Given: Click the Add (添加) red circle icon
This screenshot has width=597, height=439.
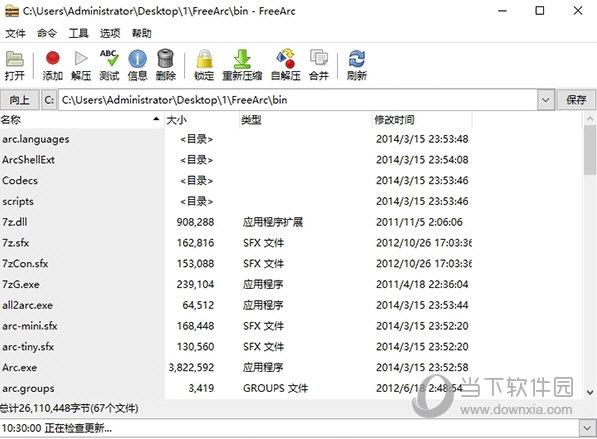Looking at the screenshot, I should pos(53,58).
